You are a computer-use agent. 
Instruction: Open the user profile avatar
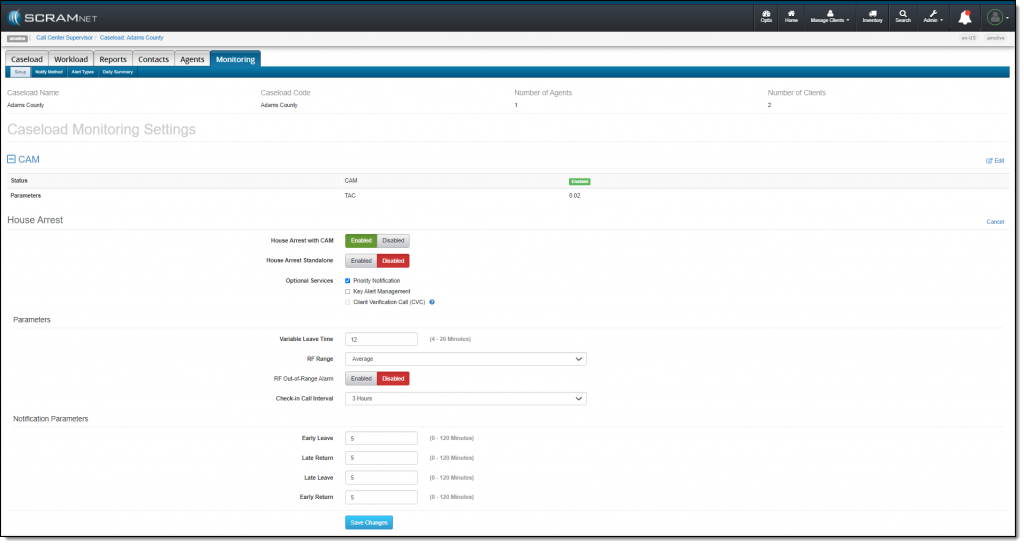[994, 17]
